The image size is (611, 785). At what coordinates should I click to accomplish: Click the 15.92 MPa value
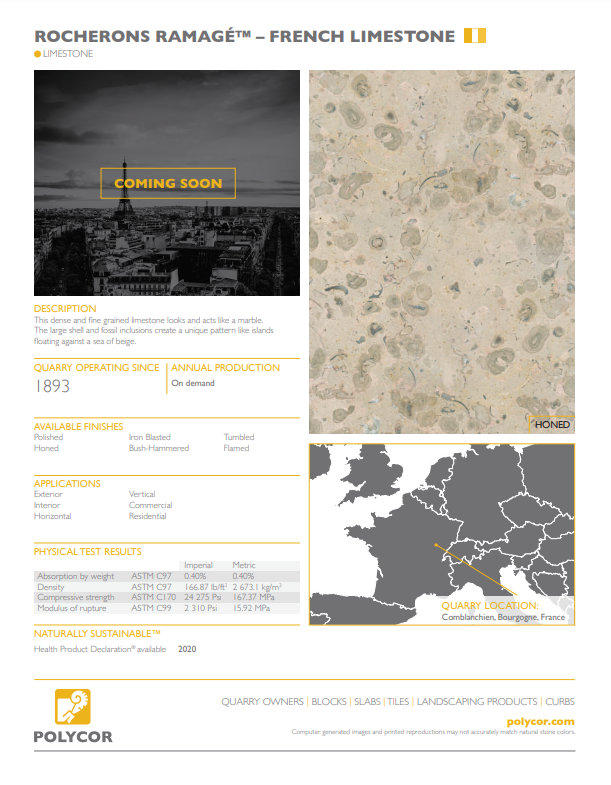pos(251,608)
